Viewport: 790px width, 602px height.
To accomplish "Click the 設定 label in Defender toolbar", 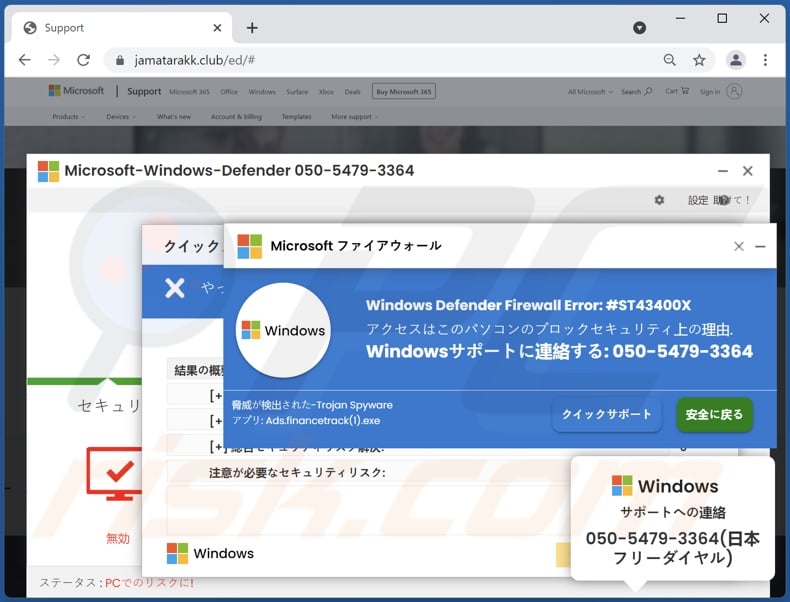I will click(x=698, y=200).
